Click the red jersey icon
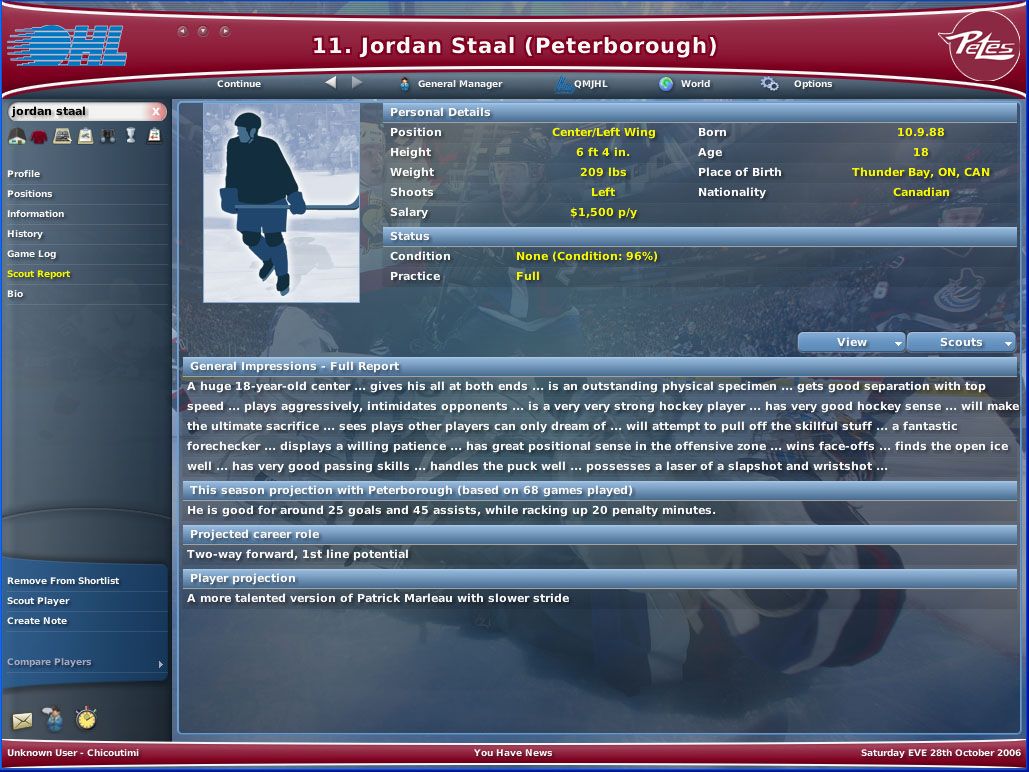Image resolution: width=1029 pixels, height=772 pixels. (39, 136)
